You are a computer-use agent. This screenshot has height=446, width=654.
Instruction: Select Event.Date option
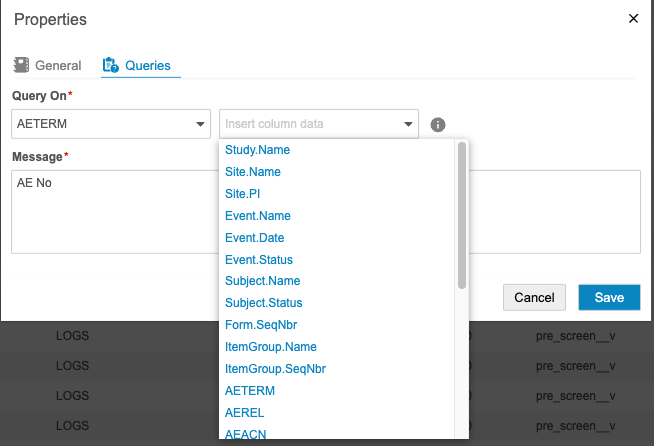[255, 238]
